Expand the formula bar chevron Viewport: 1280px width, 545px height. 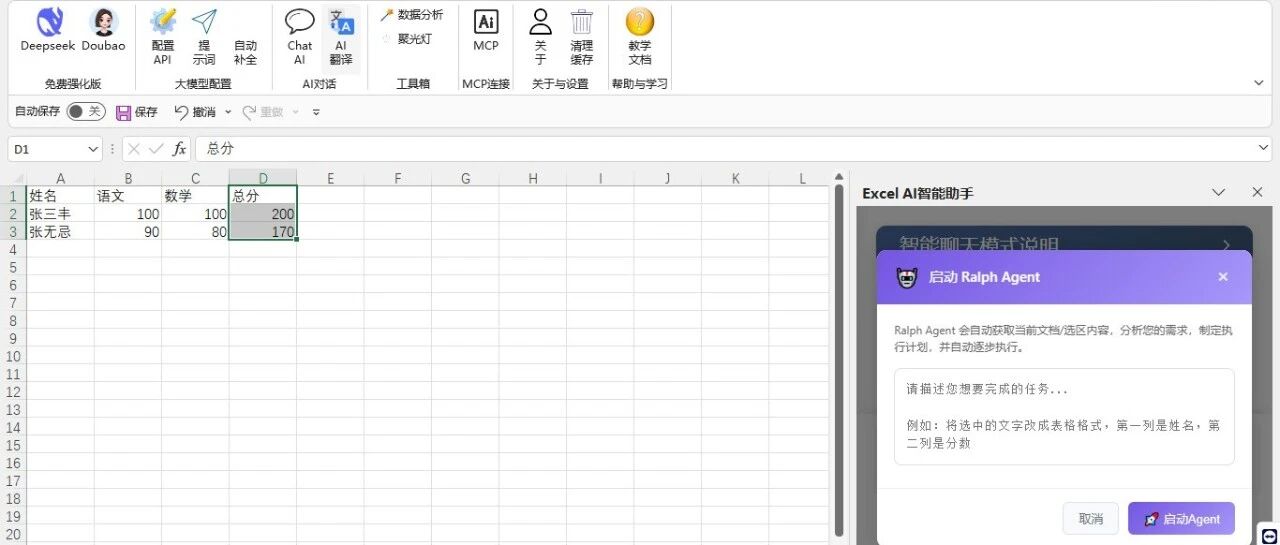[1262, 149]
